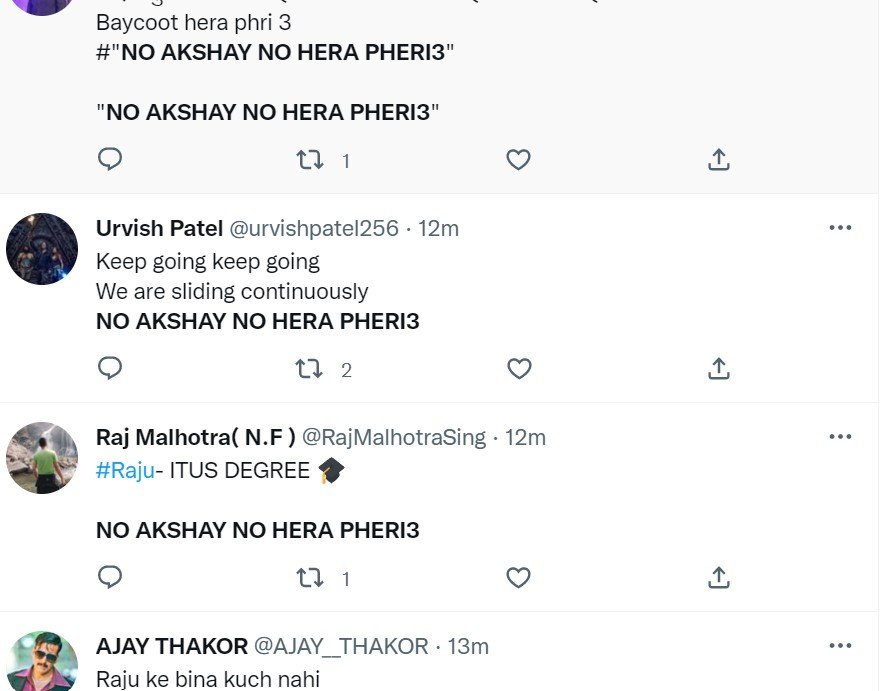This screenshot has height=691, width=880.
Task: Open share options on the top tweet
Action: [x=718, y=160]
